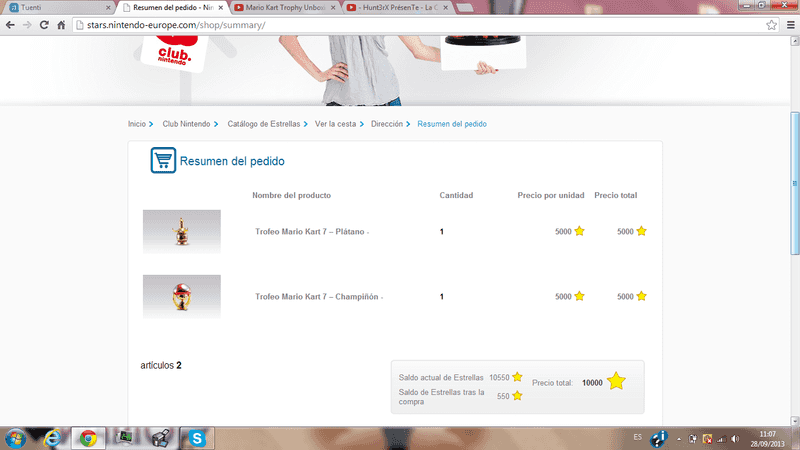Click the page vertical scrollbar thumb
Screen dimensions: 800x450
click(x=794, y=183)
